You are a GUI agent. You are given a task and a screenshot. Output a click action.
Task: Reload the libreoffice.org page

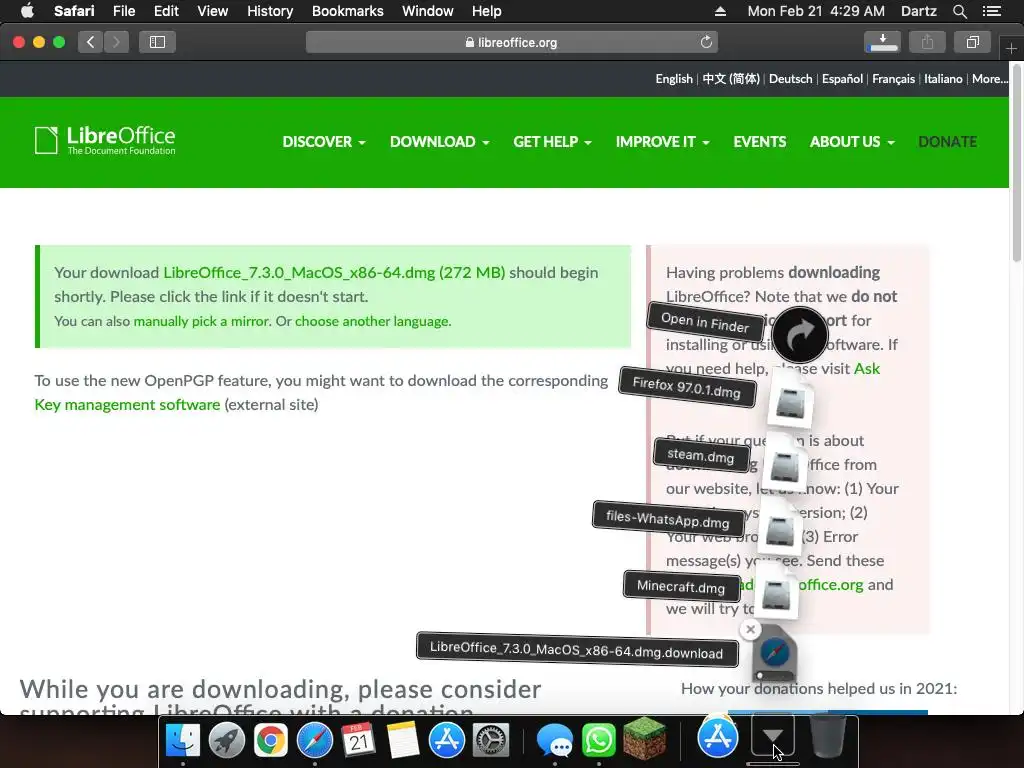click(x=706, y=42)
